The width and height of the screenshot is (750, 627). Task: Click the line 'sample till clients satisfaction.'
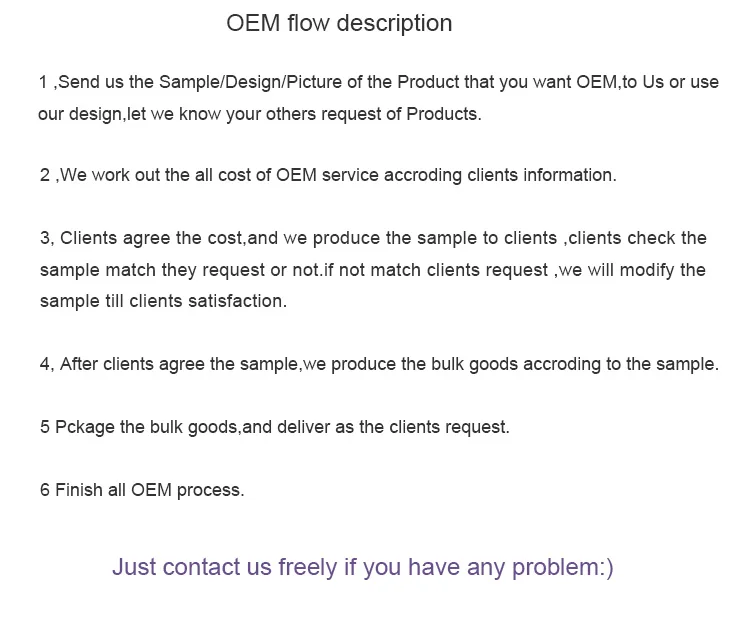click(164, 301)
